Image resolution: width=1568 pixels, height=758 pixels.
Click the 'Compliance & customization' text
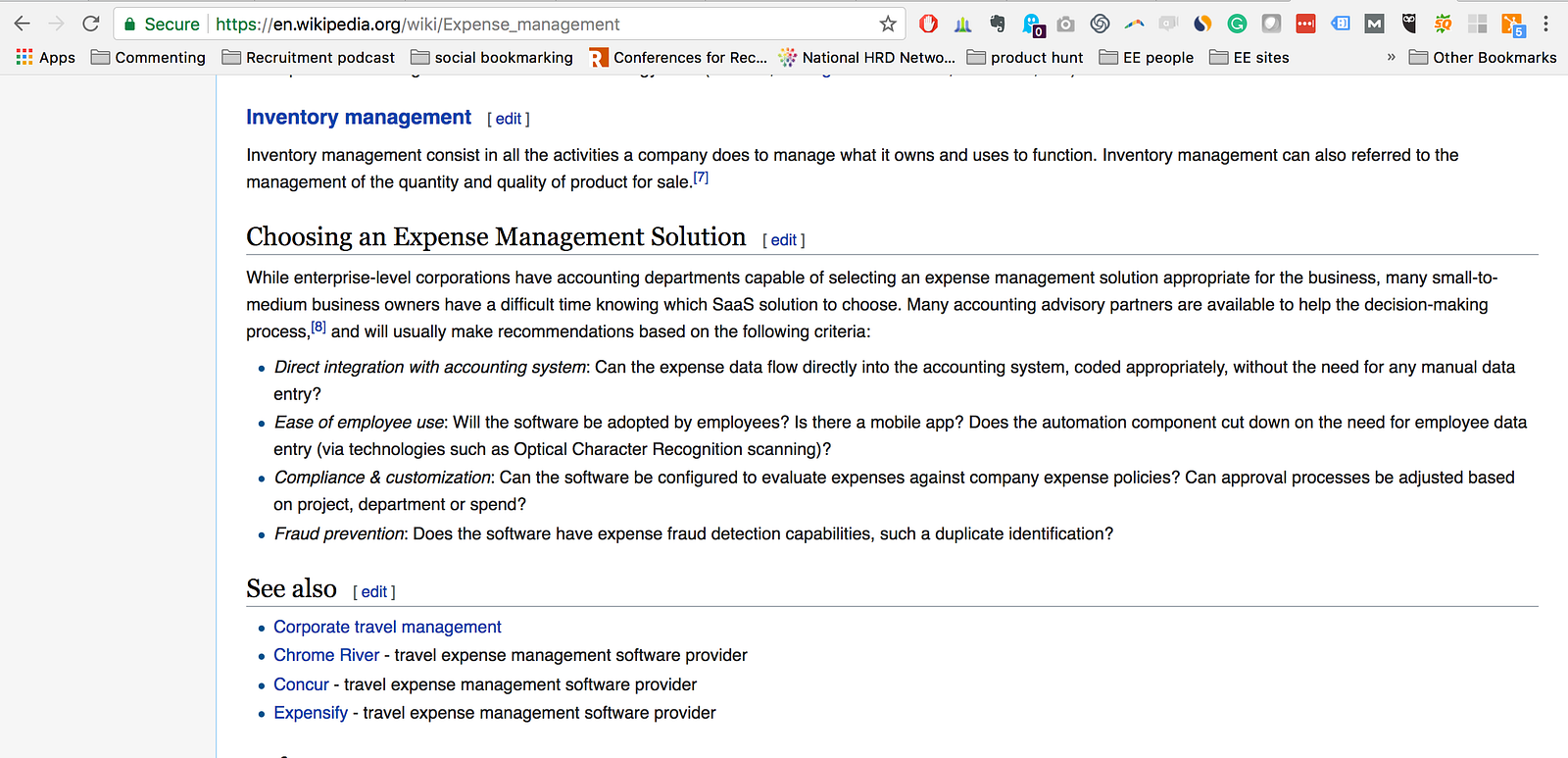coord(382,478)
